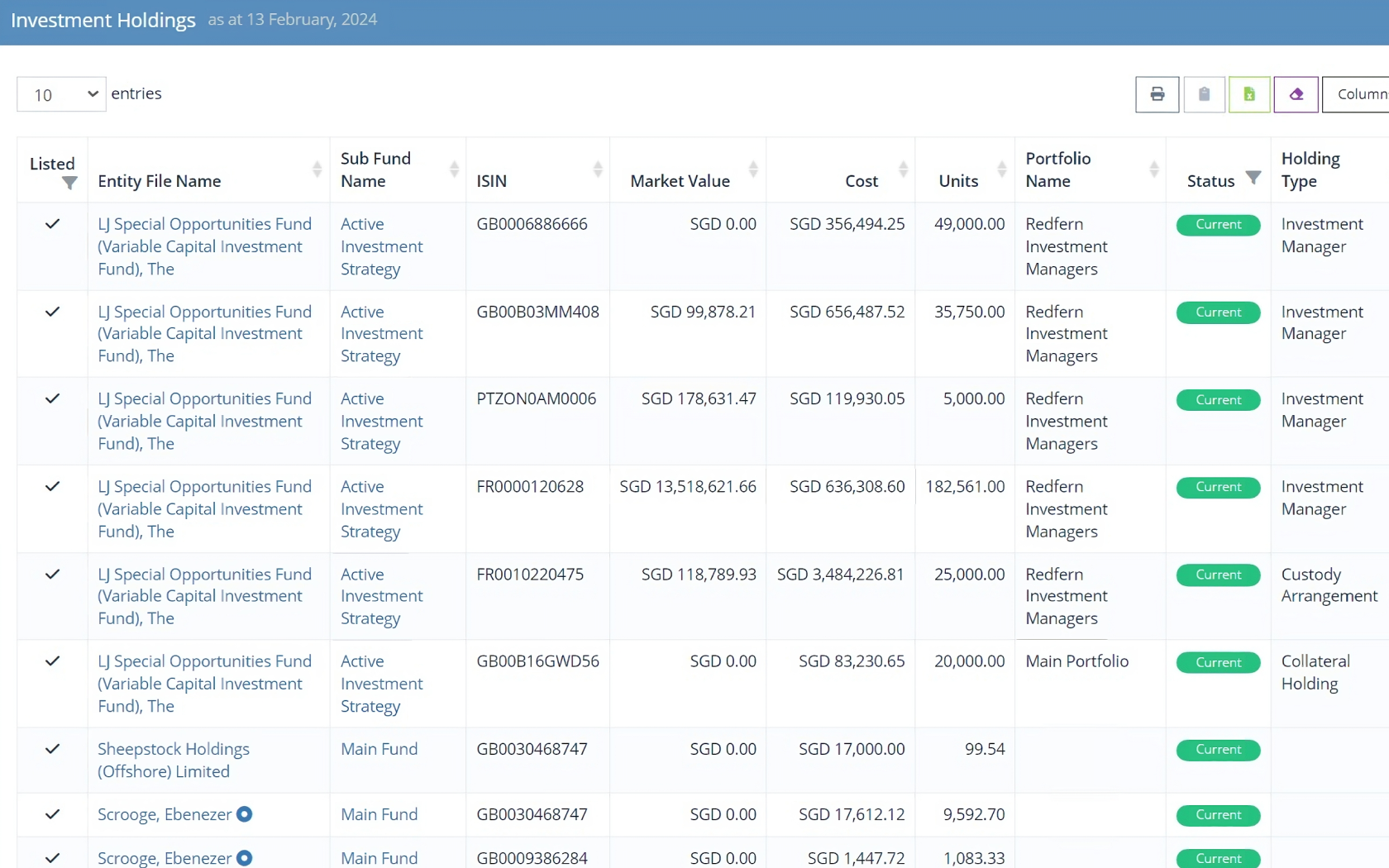Click the Listed checkmark for ISIN PTZON0AM0006

(x=52, y=399)
